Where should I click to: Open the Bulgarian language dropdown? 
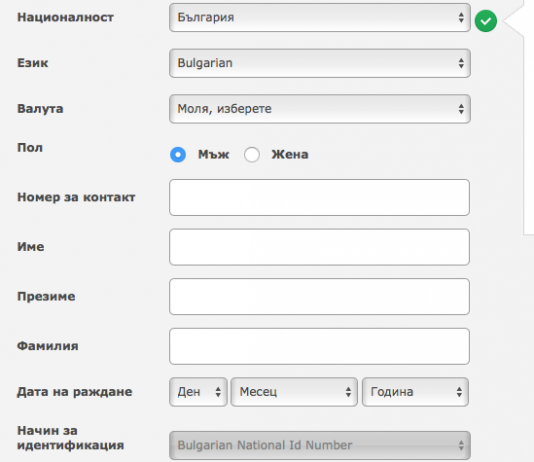320,63
